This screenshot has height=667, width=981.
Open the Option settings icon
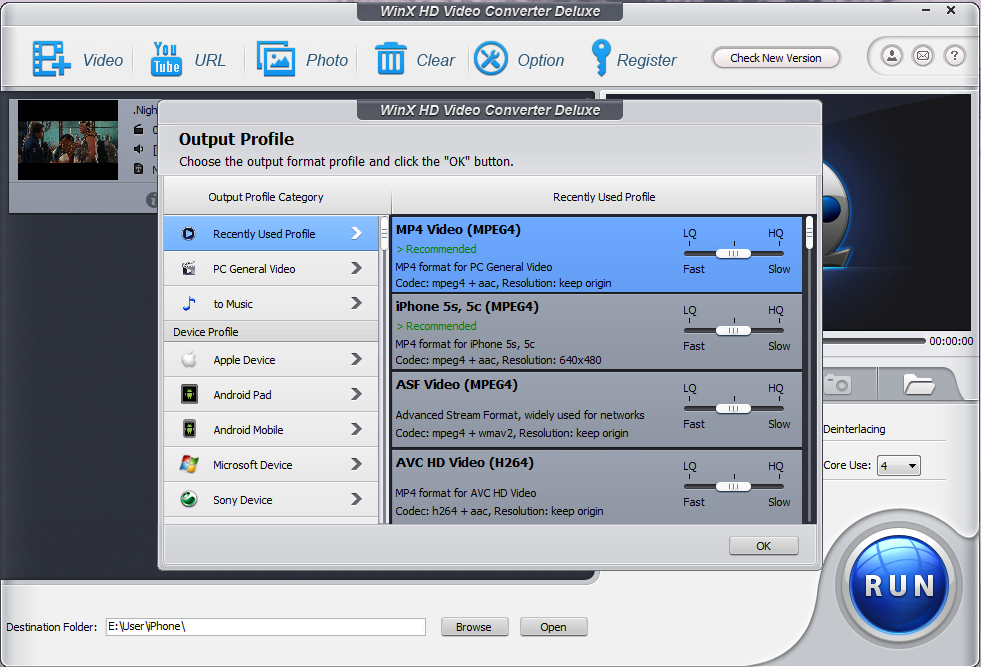tap(491, 59)
